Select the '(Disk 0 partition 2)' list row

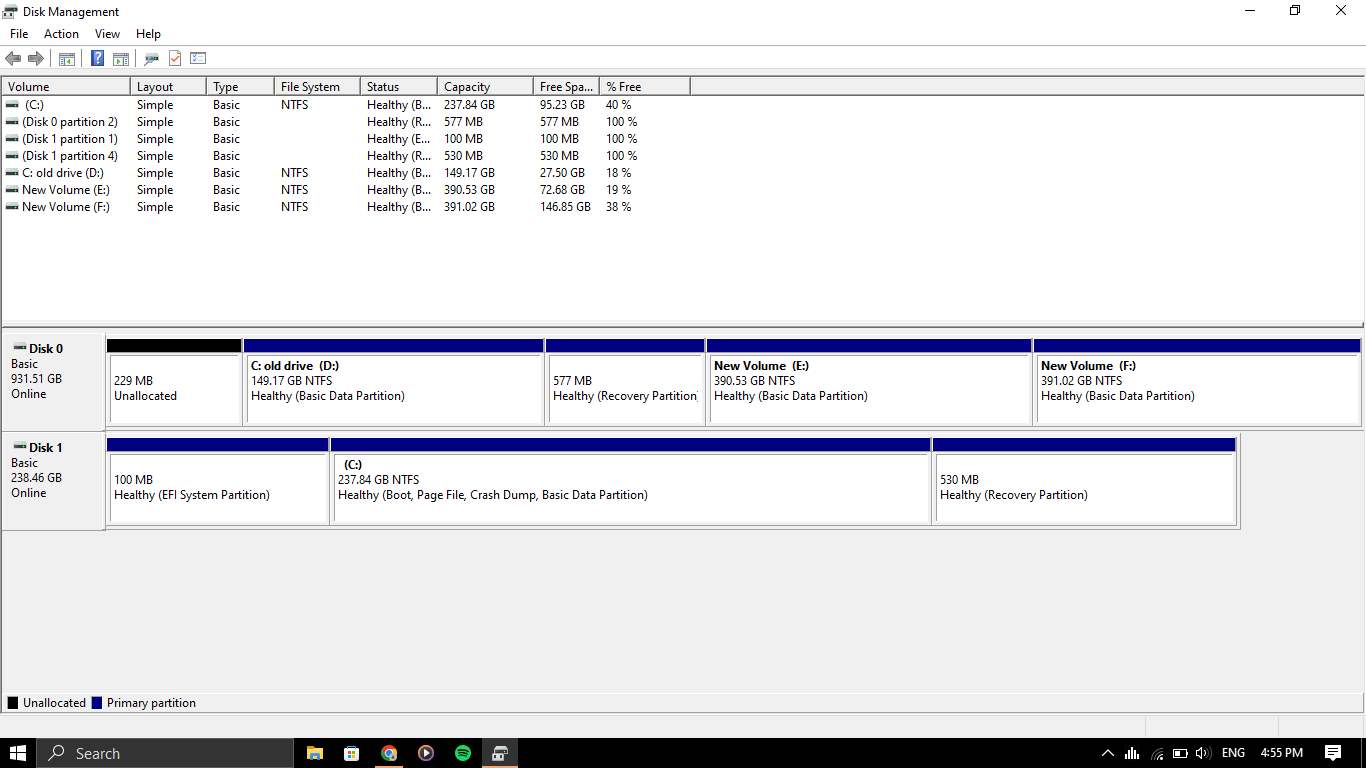pos(345,122)
